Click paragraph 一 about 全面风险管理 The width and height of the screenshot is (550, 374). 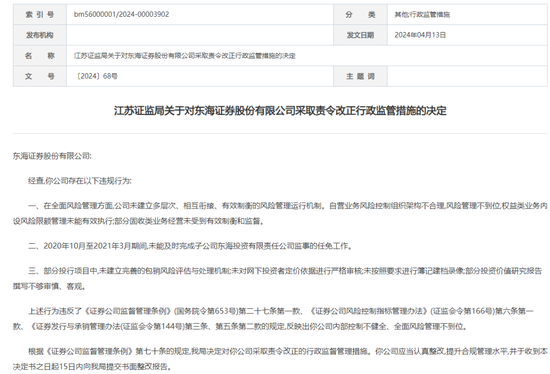(280, 213)
